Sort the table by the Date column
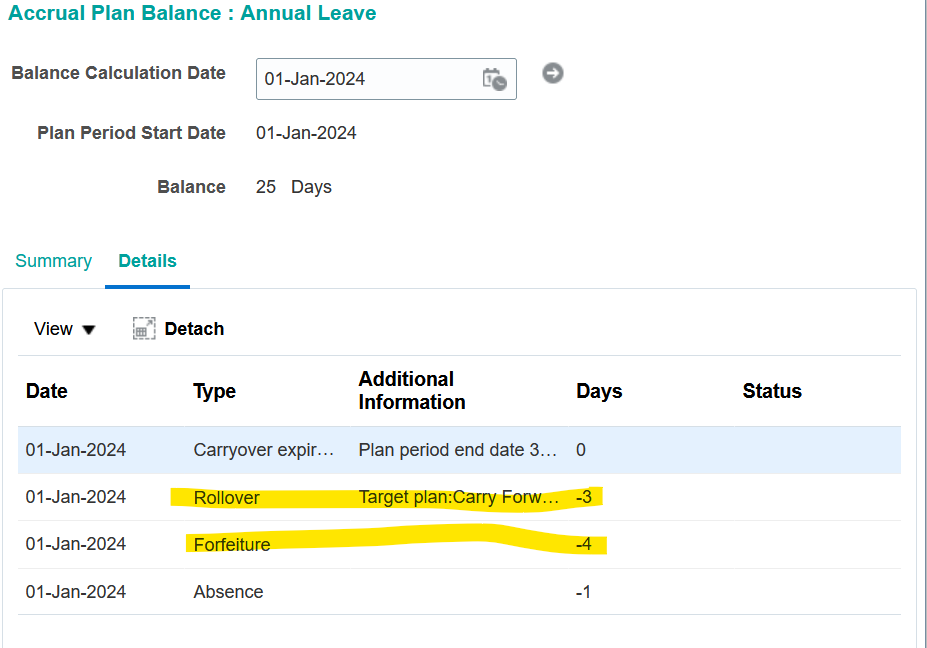 click(x=46, y=391)
